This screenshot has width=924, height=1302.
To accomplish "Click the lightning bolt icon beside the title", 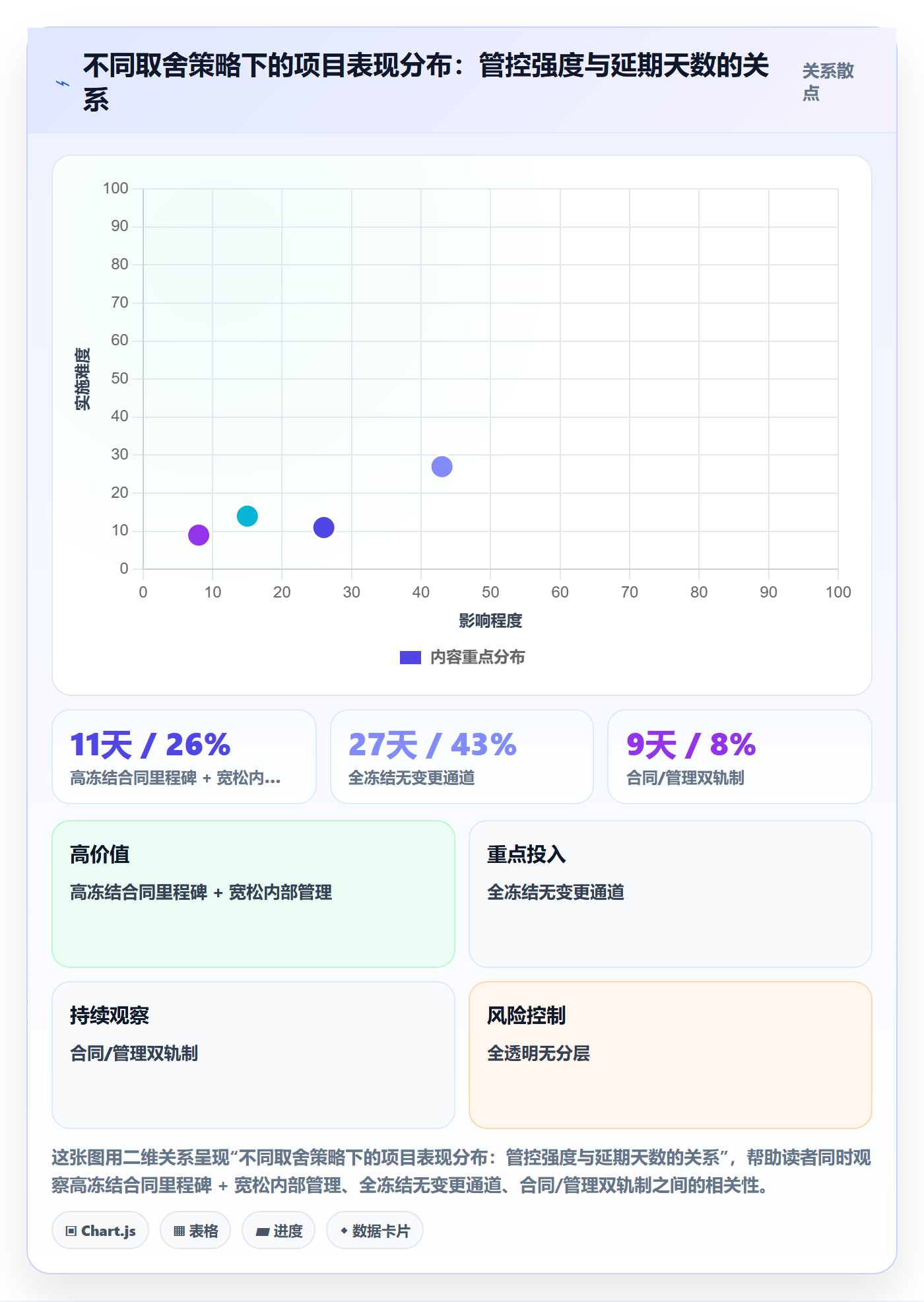I will point(63,83).
